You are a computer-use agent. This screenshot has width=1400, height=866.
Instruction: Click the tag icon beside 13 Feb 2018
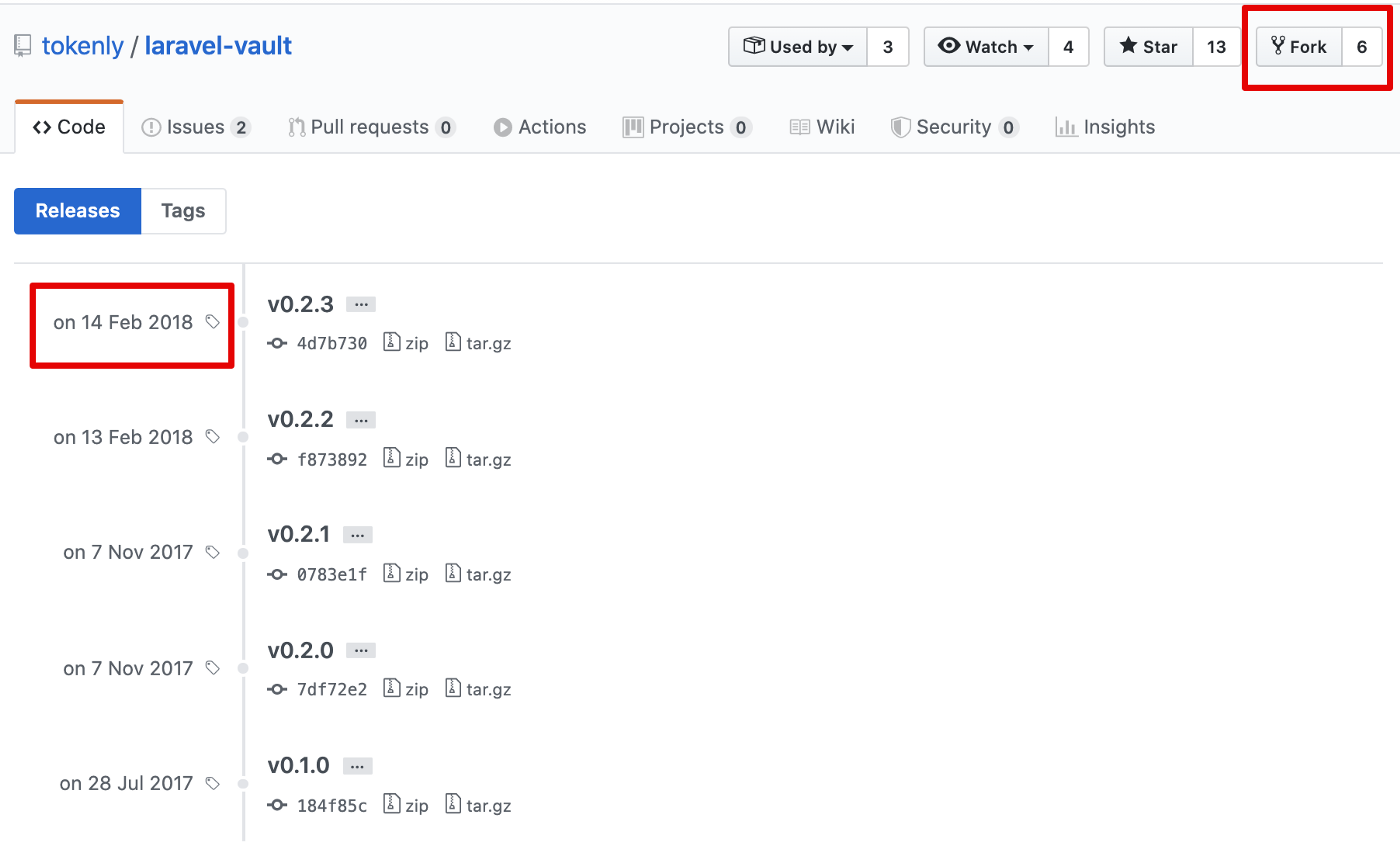click(x=212, y=437)
